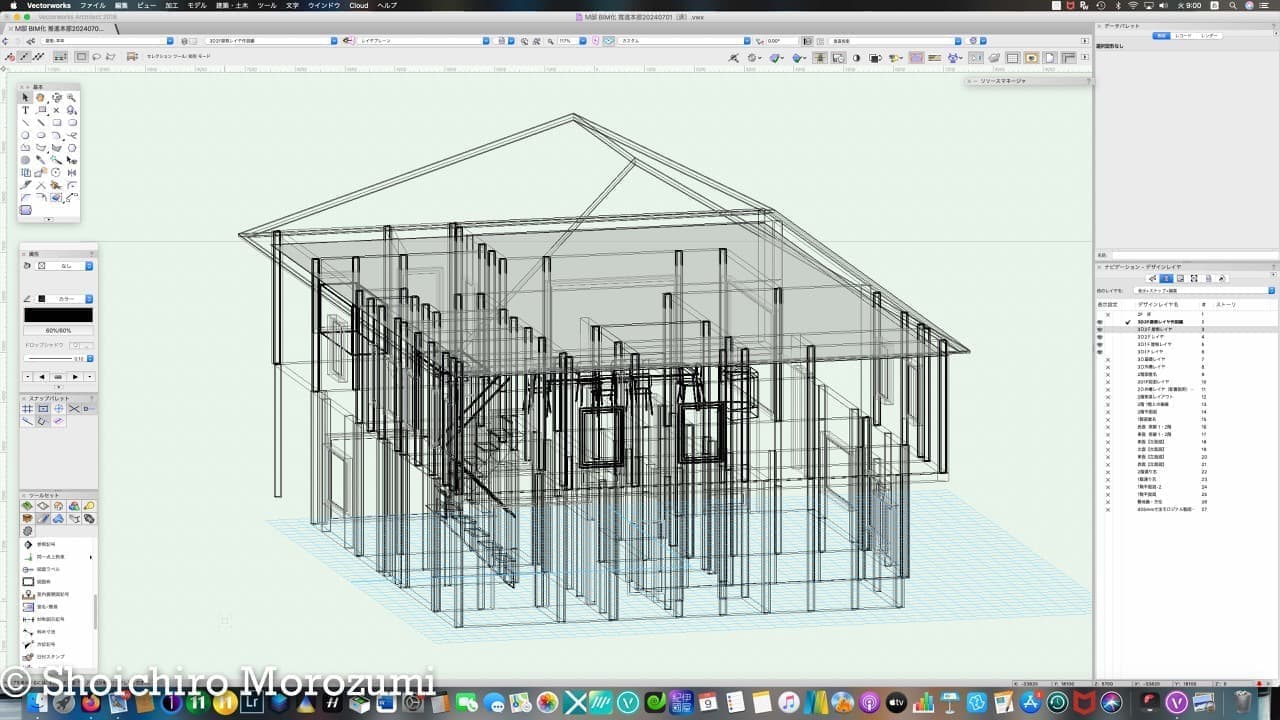
Task: Open the pen style color dropdown
Action: (x=89, y=298)
